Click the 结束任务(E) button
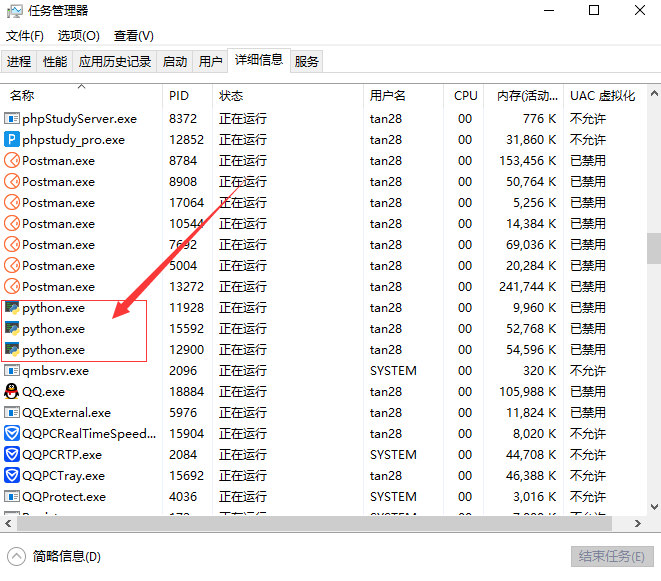Image resolution: width=661 pixels, height=581 pixels. pos(612,557)
